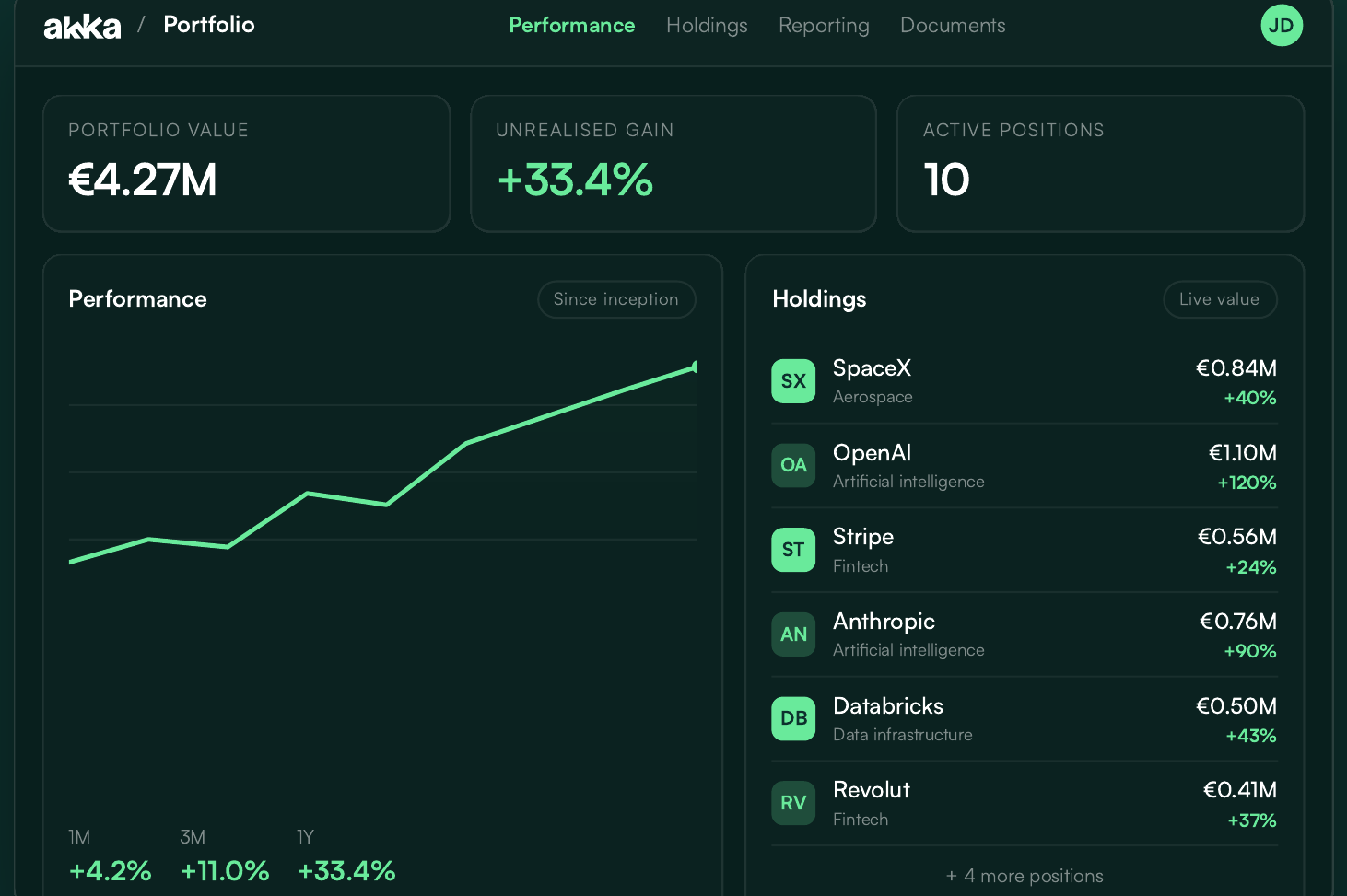Viewport: 1347px width, 896px height.
Task: Select the Anthropic holding name
Action: [x=884, y=622]
